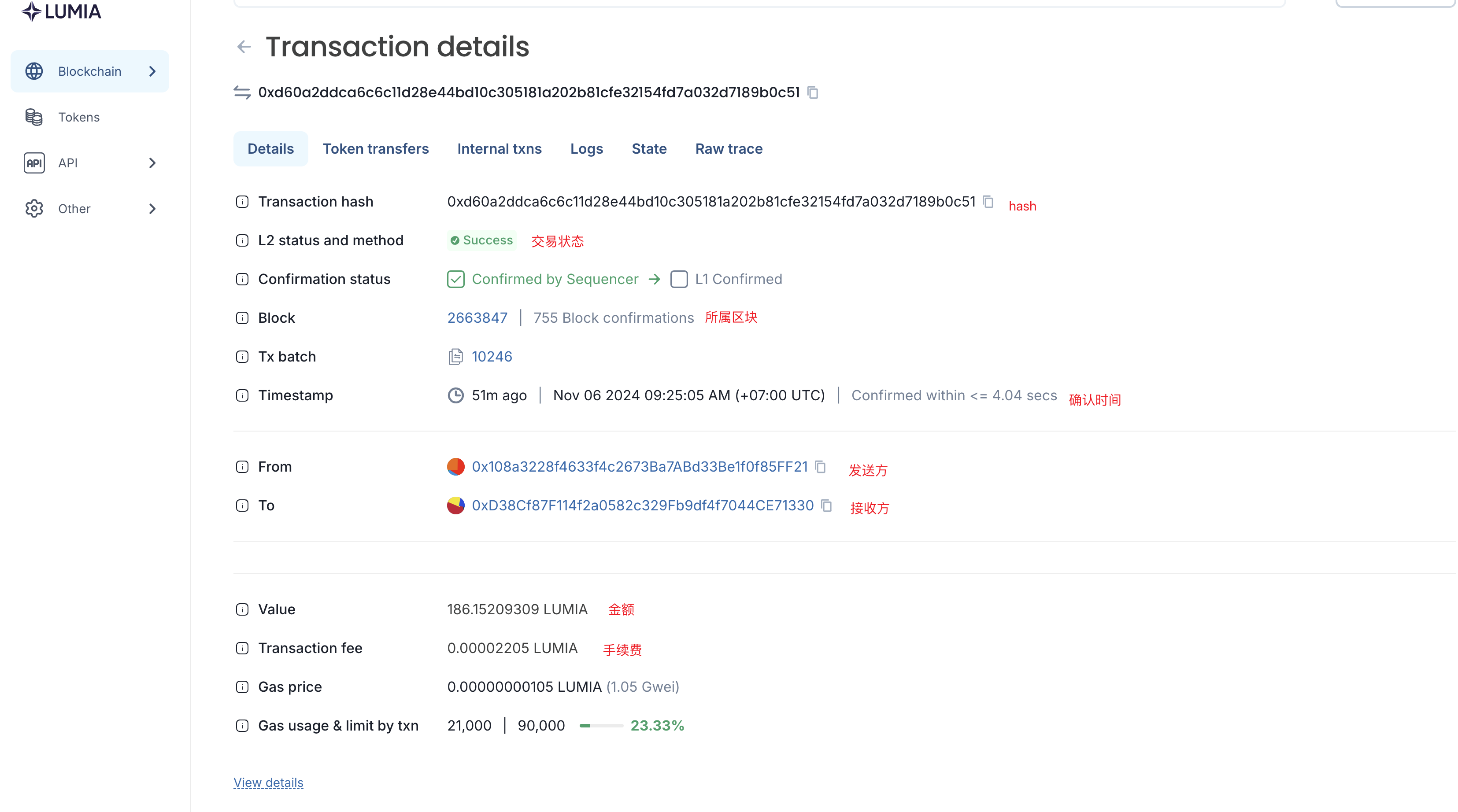Screen dimensions: 1458x812
Task: Click the 0.00002205 LUMIA fee text
Action: [x=512, y=648]
